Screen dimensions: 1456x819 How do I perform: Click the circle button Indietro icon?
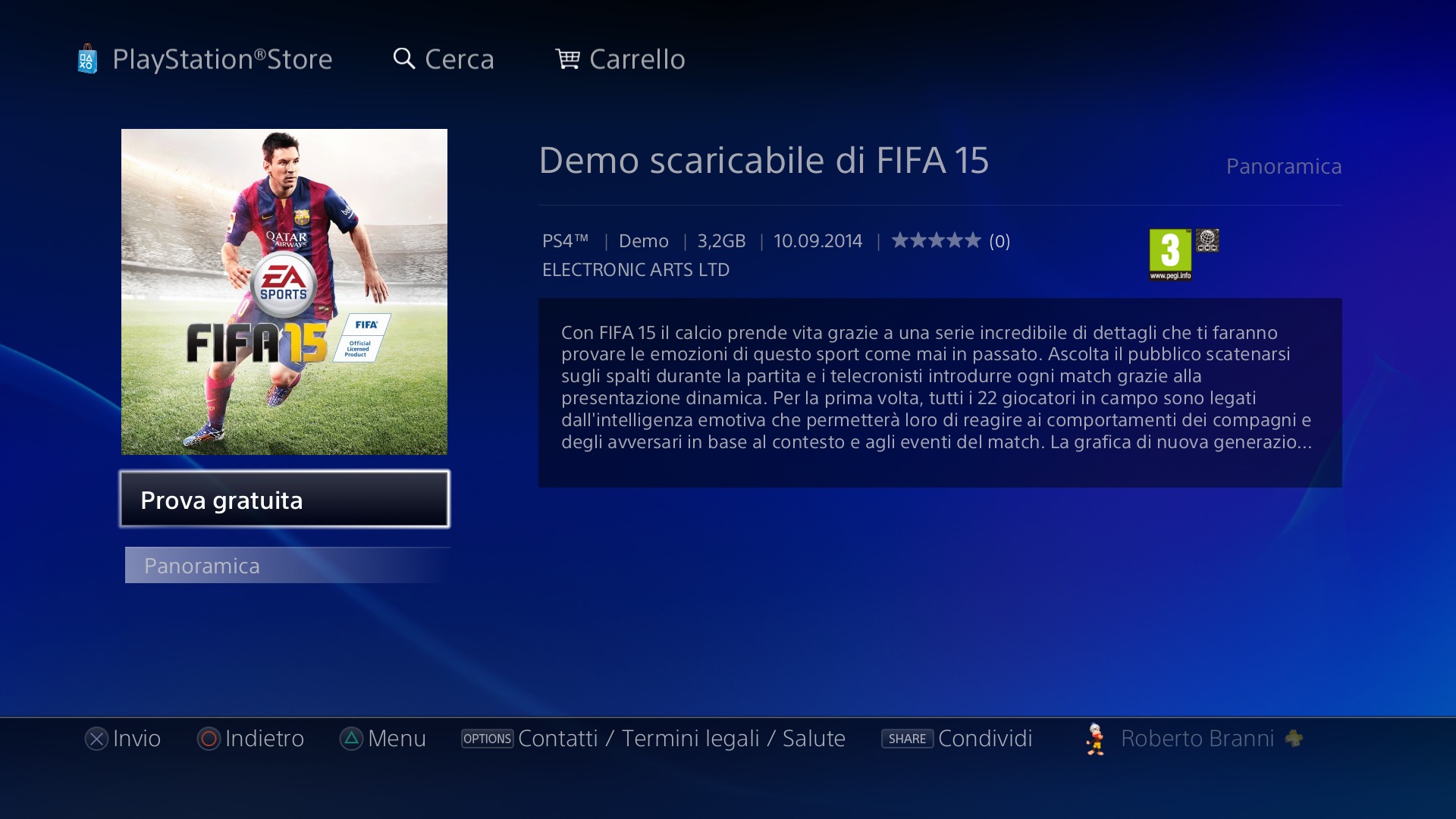click(209, 739)
